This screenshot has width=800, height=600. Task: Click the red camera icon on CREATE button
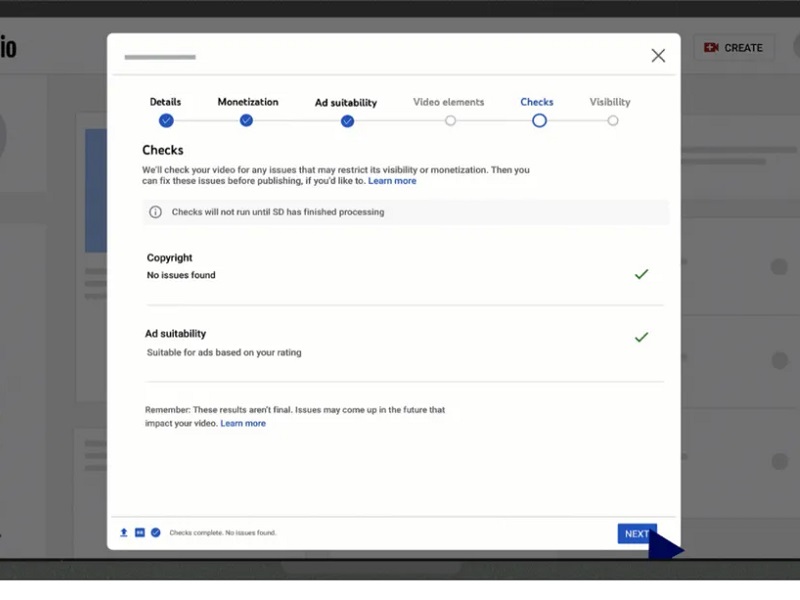point(712,47)
